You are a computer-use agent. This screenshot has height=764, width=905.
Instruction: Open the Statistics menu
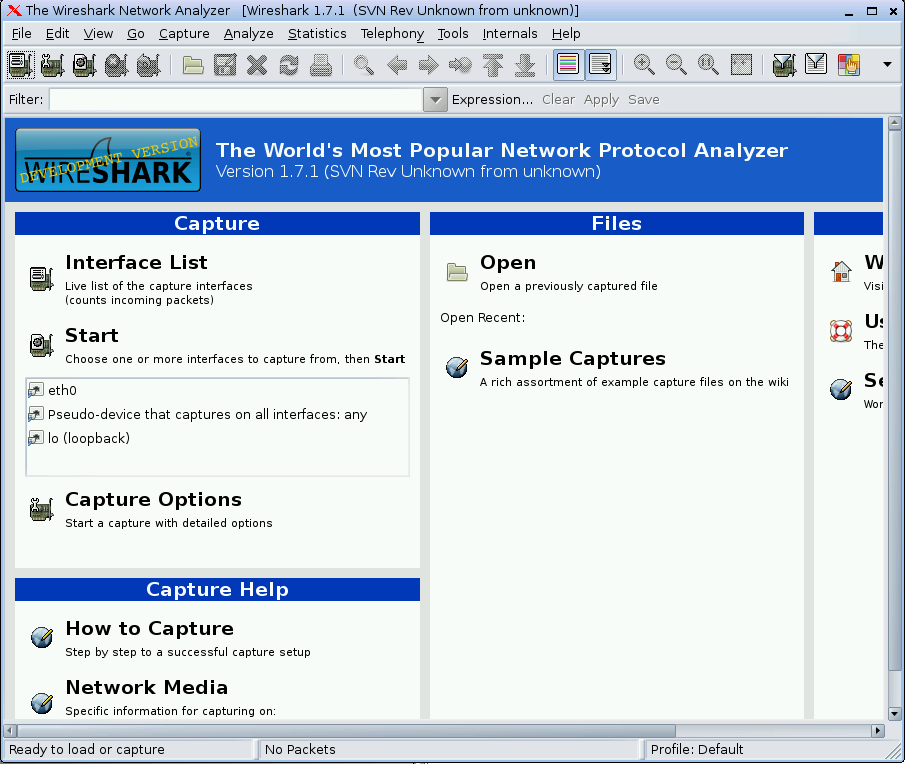point(317,33)
